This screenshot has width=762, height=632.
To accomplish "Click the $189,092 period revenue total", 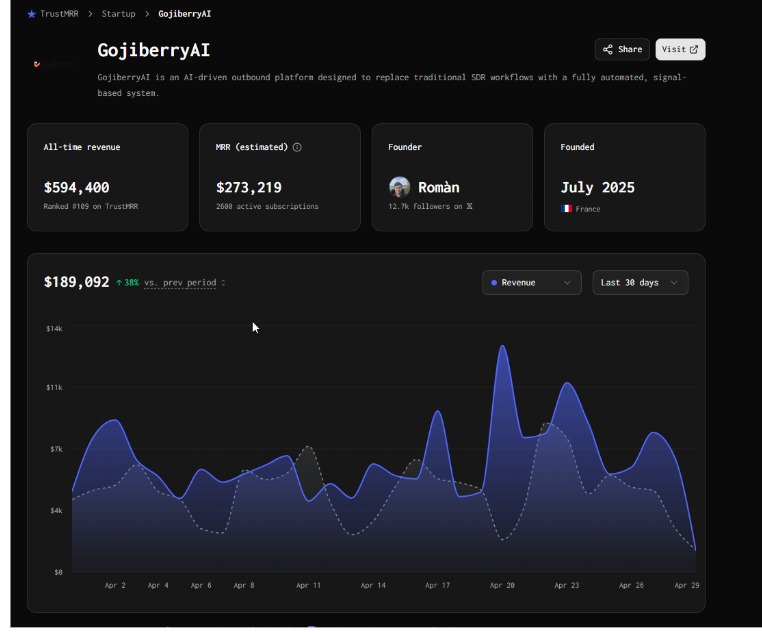I will point(76,282).
